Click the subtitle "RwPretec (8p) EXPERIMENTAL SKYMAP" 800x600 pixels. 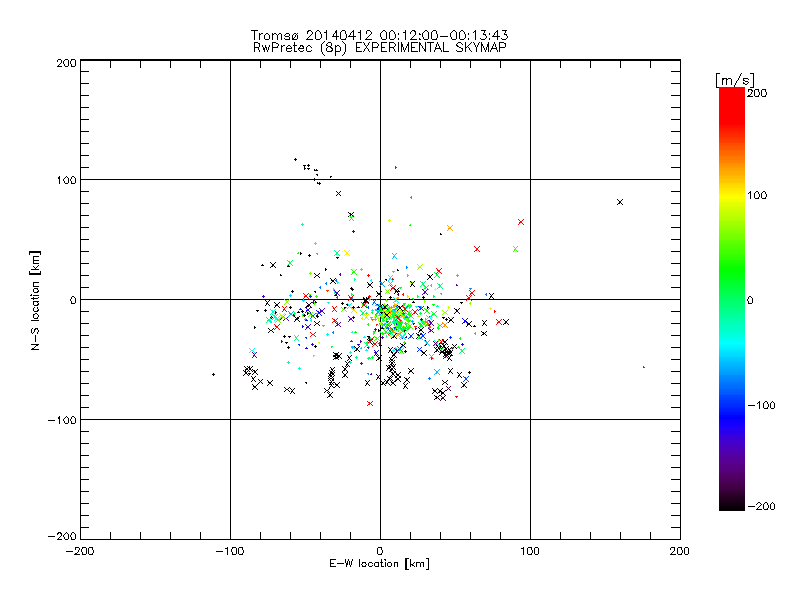(x=380, y=48)
